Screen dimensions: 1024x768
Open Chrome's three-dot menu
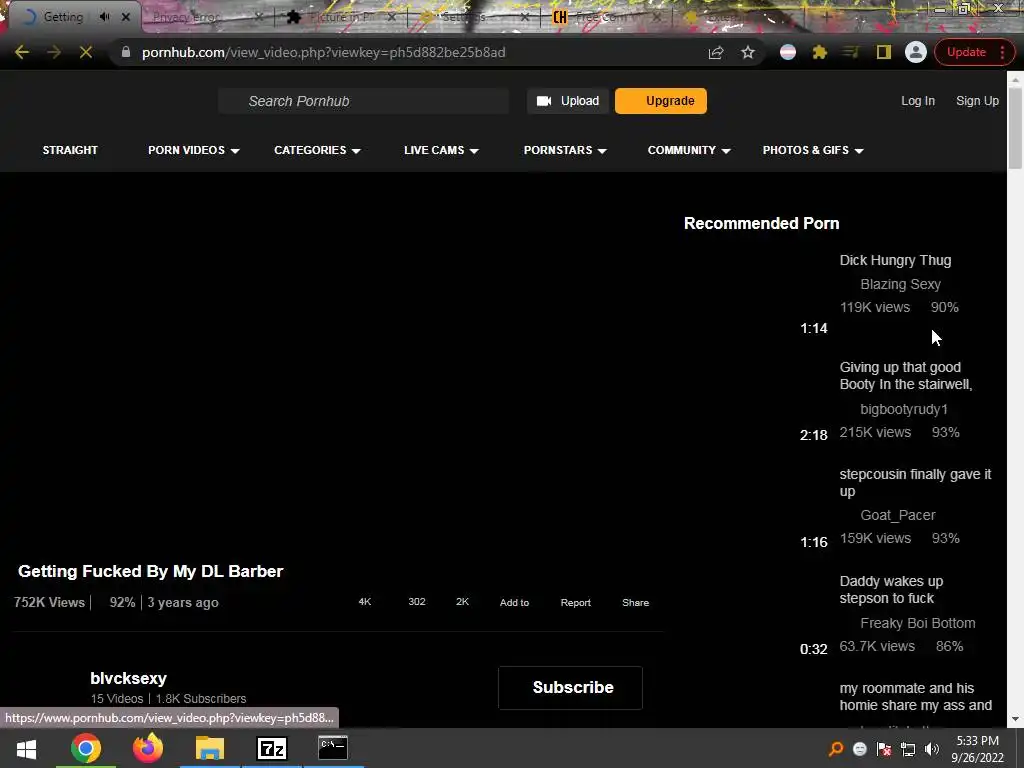[1002, 52]
